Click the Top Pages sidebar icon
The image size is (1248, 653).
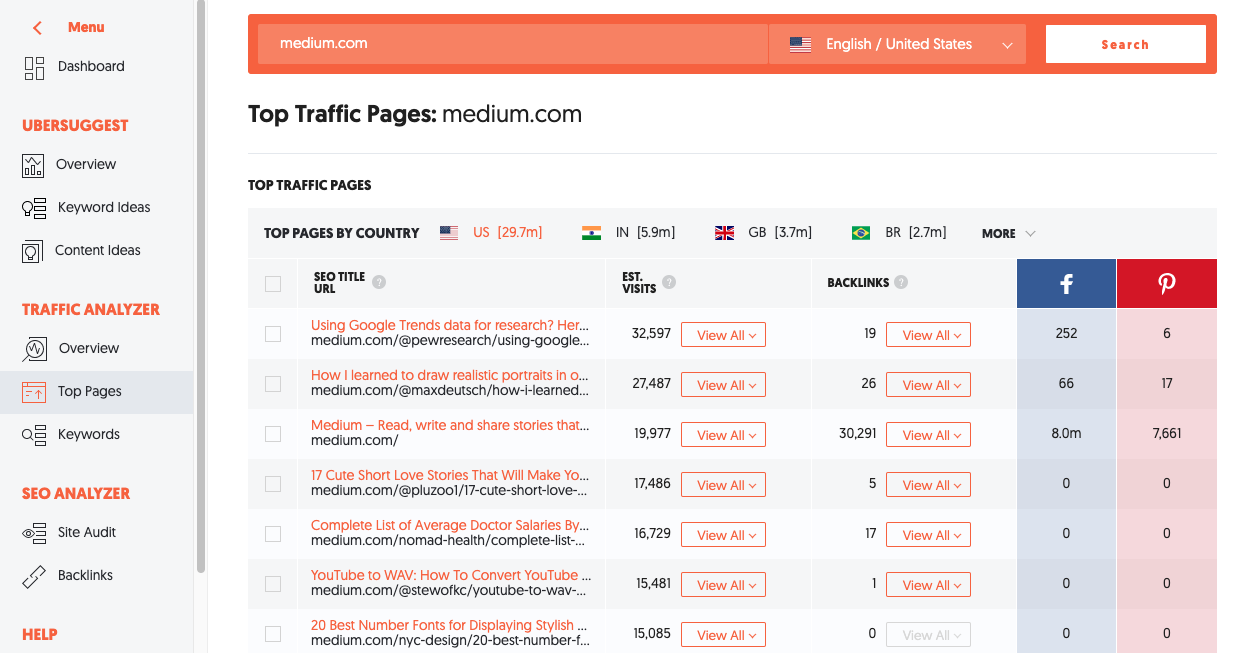click(34, 392)
